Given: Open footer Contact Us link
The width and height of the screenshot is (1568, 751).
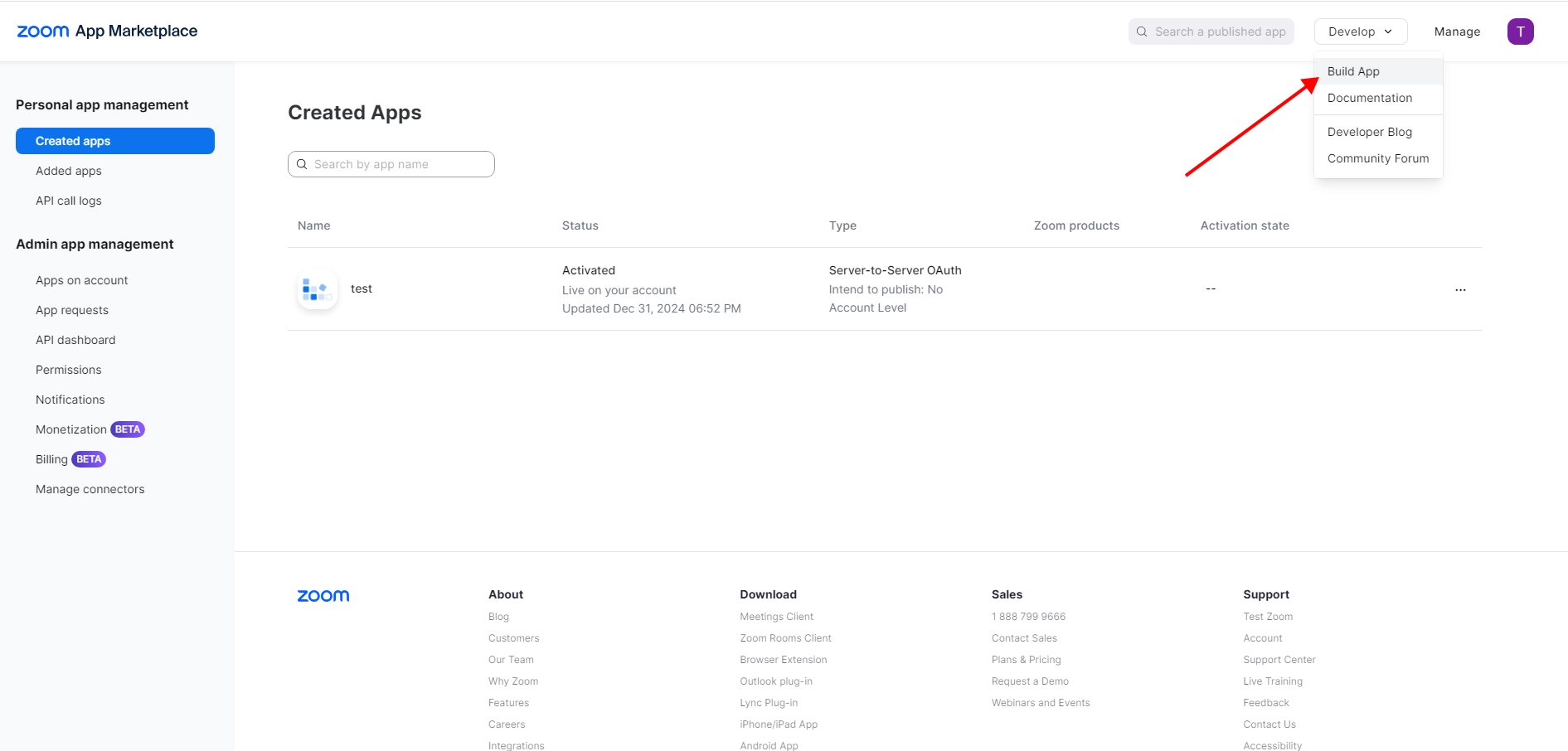Looking at the screenshot, I should point(1269,724).
